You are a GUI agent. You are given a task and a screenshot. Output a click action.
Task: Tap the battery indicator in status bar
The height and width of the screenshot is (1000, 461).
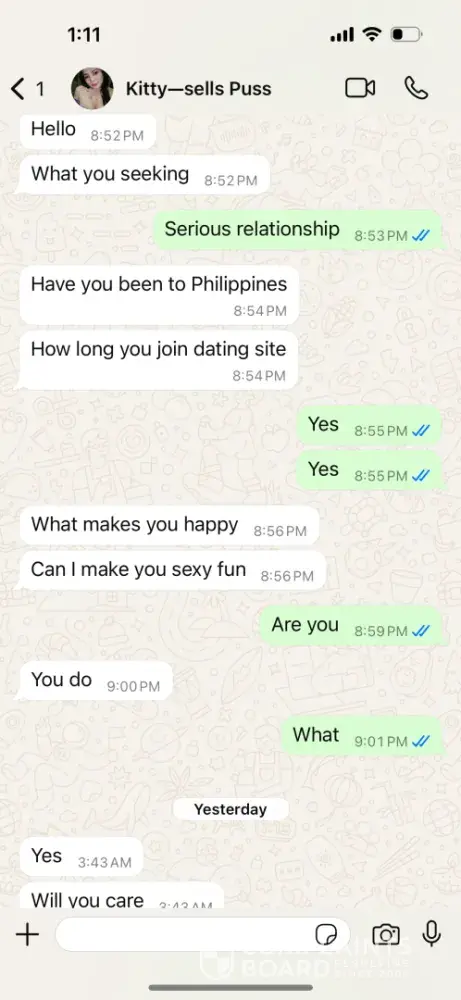point(406,34)
